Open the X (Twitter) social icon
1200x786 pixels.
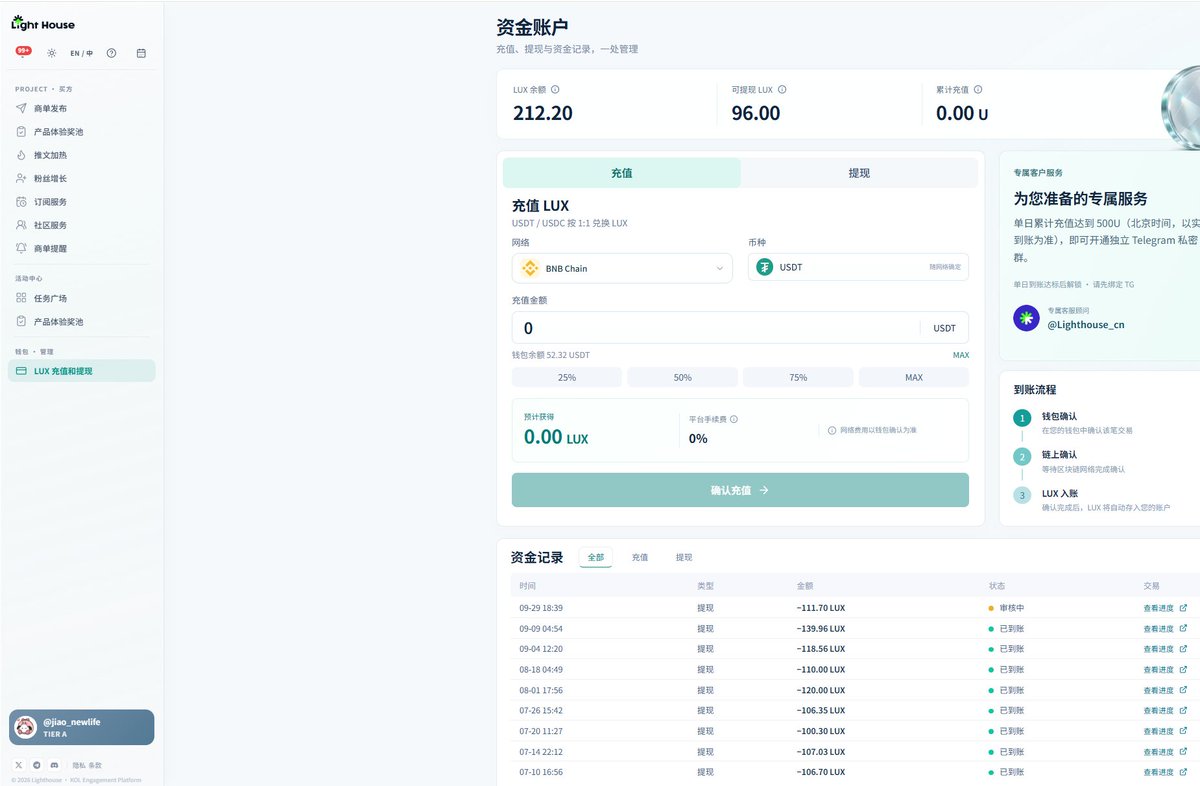click(x=19, y=765)
